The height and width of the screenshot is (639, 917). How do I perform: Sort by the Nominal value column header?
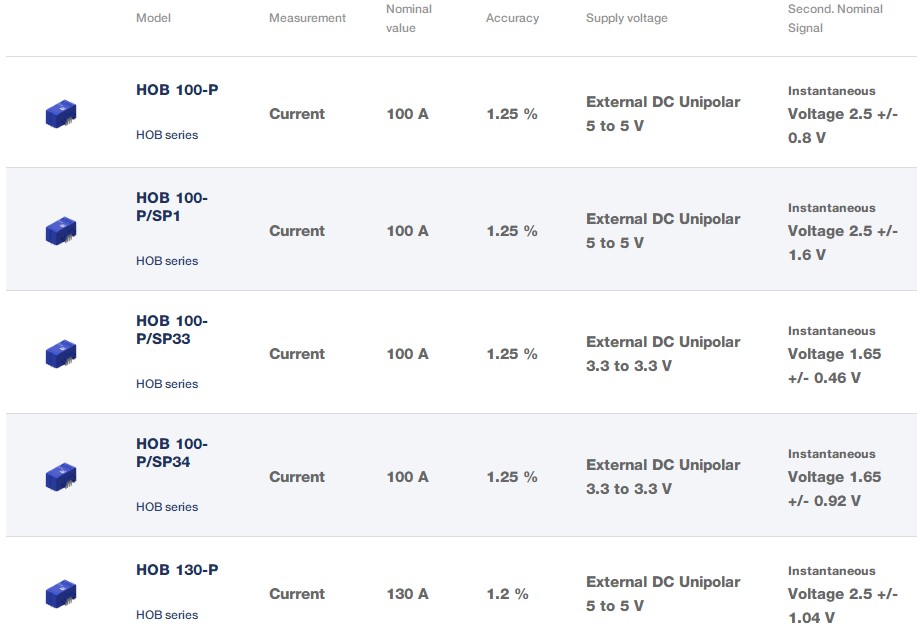[409, 18]
